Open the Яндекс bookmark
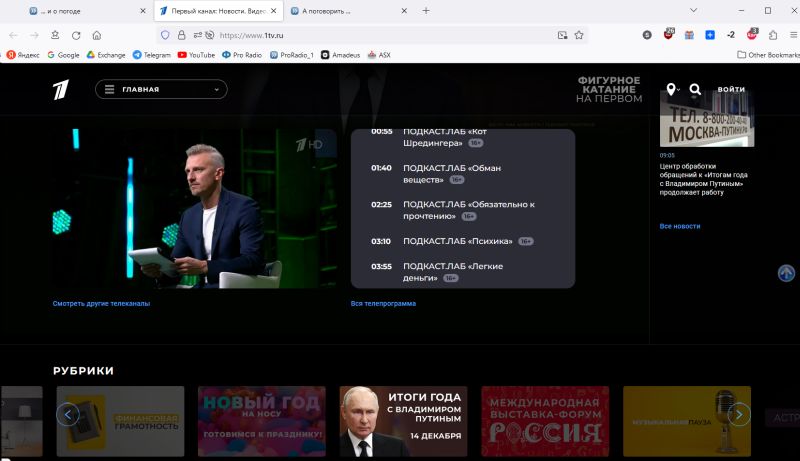Image resolution: width=800 pixels, height=461 pixels. pyautogui.click(x=23, y=55)
